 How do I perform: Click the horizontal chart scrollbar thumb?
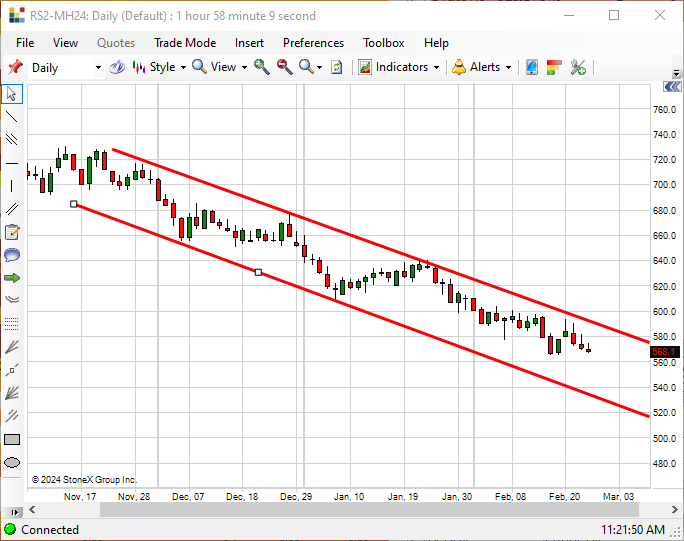tap(369, 509)
